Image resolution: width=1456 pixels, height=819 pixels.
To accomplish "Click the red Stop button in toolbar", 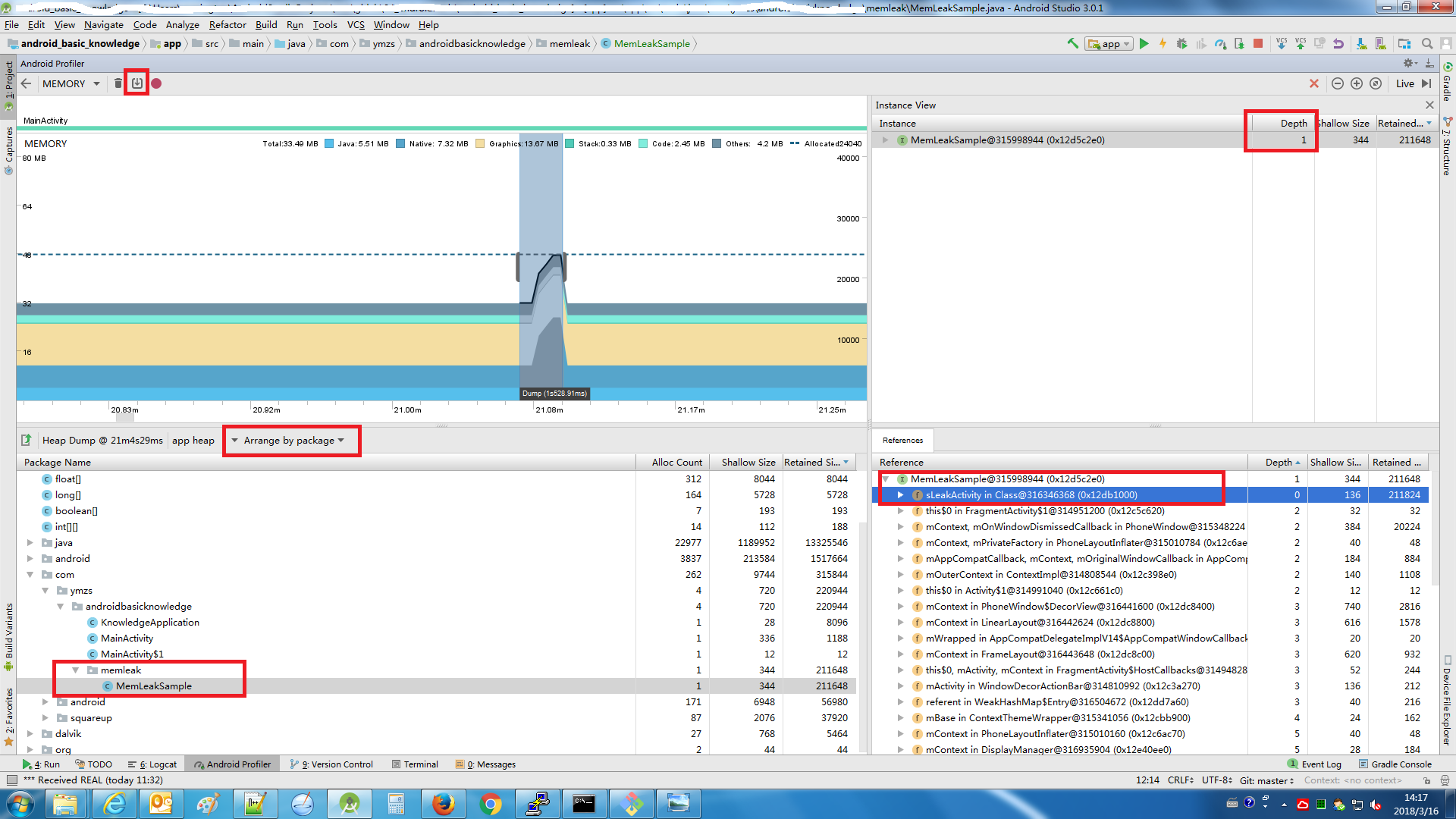I will tap(1258, 44).
